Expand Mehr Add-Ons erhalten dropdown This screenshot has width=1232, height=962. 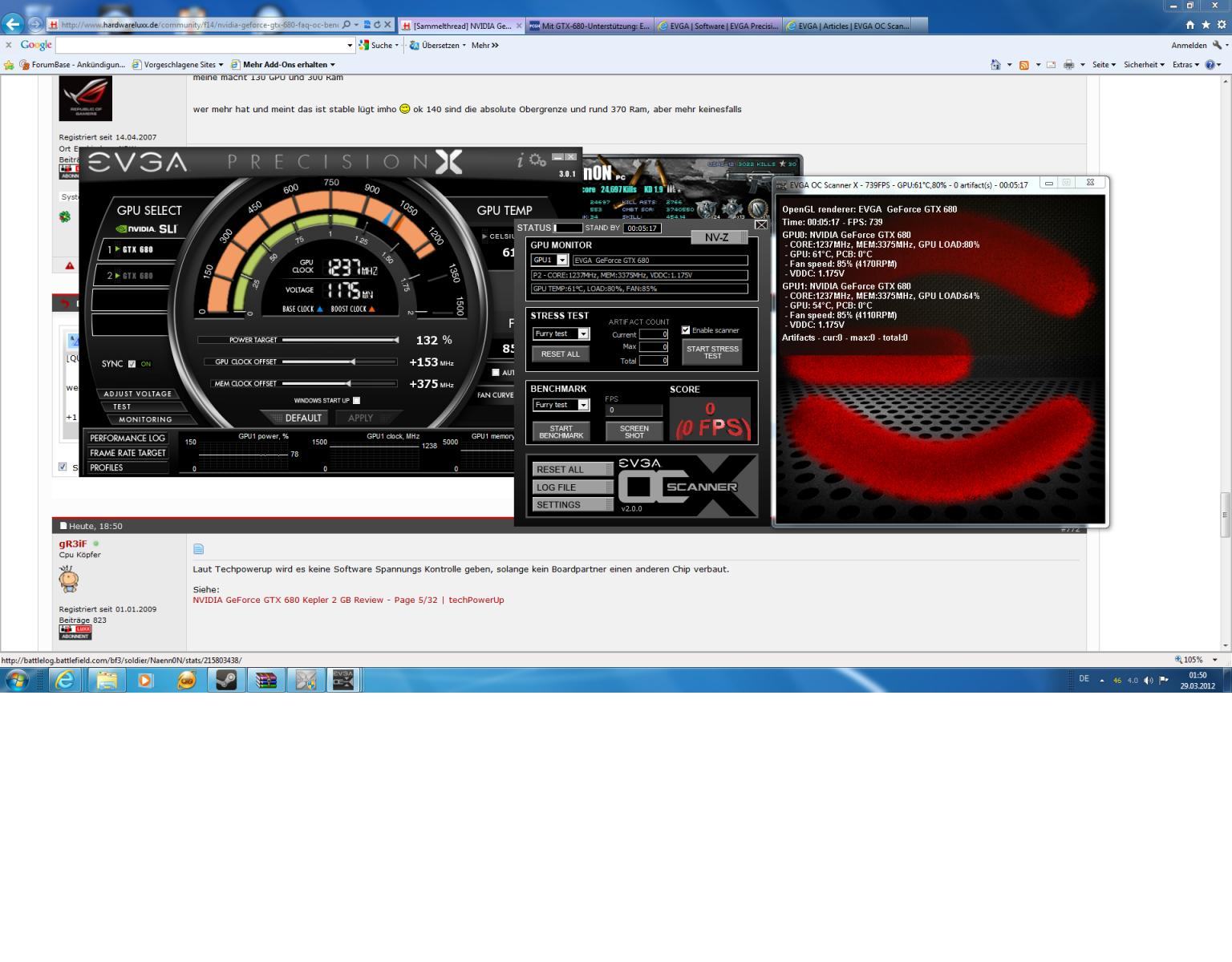333,65
